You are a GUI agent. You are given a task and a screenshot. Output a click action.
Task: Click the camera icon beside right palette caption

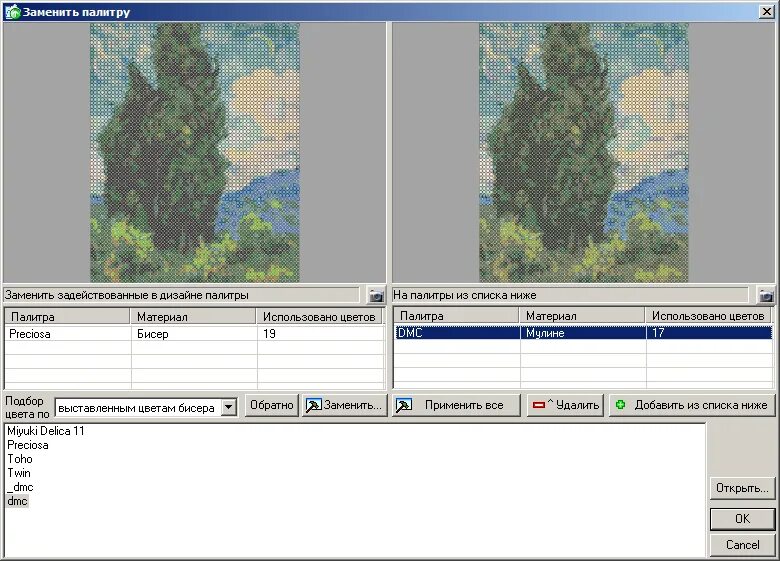pyautogui.click(x=766, y=295)
